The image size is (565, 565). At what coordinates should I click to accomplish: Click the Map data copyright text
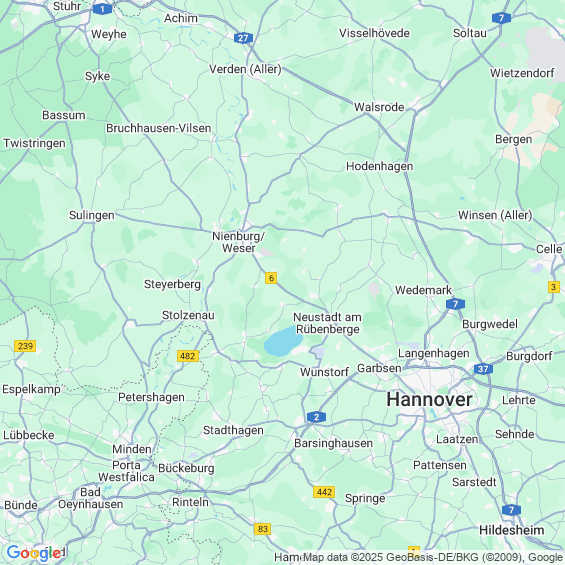point(434,557)
